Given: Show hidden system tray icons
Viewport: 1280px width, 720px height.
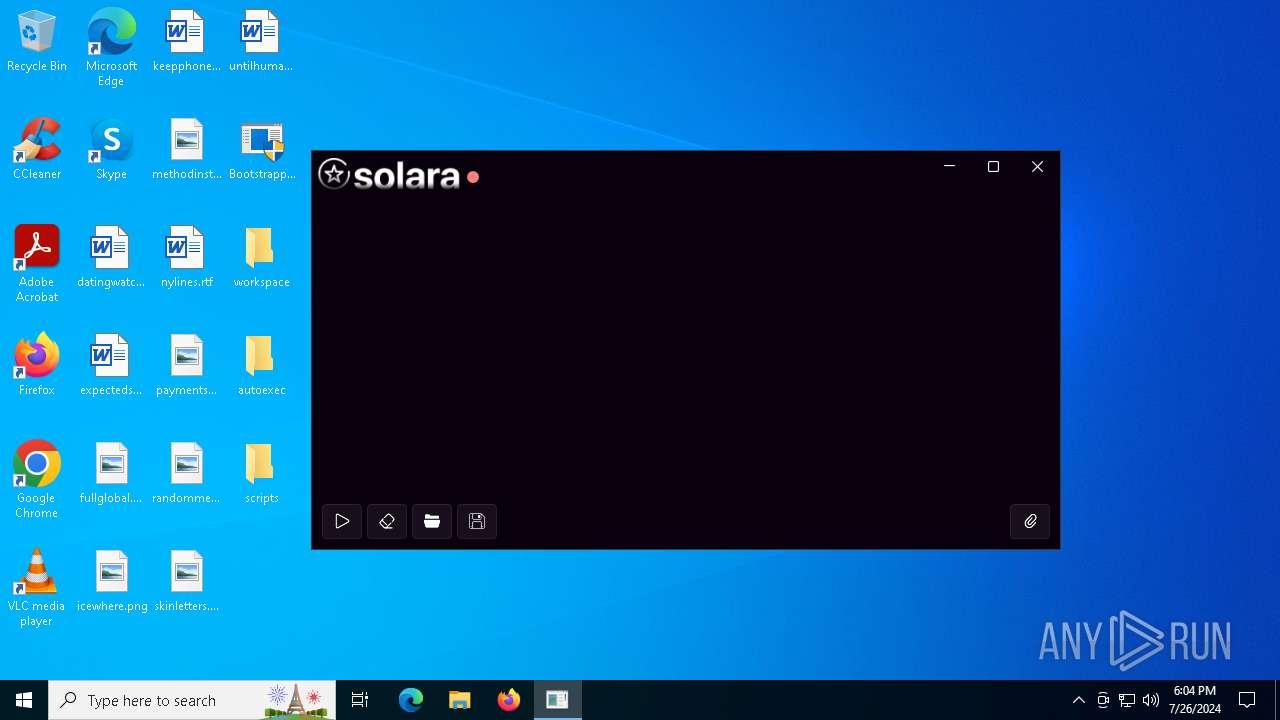Looking at the screenshot, I should [x=1079, y=700].
